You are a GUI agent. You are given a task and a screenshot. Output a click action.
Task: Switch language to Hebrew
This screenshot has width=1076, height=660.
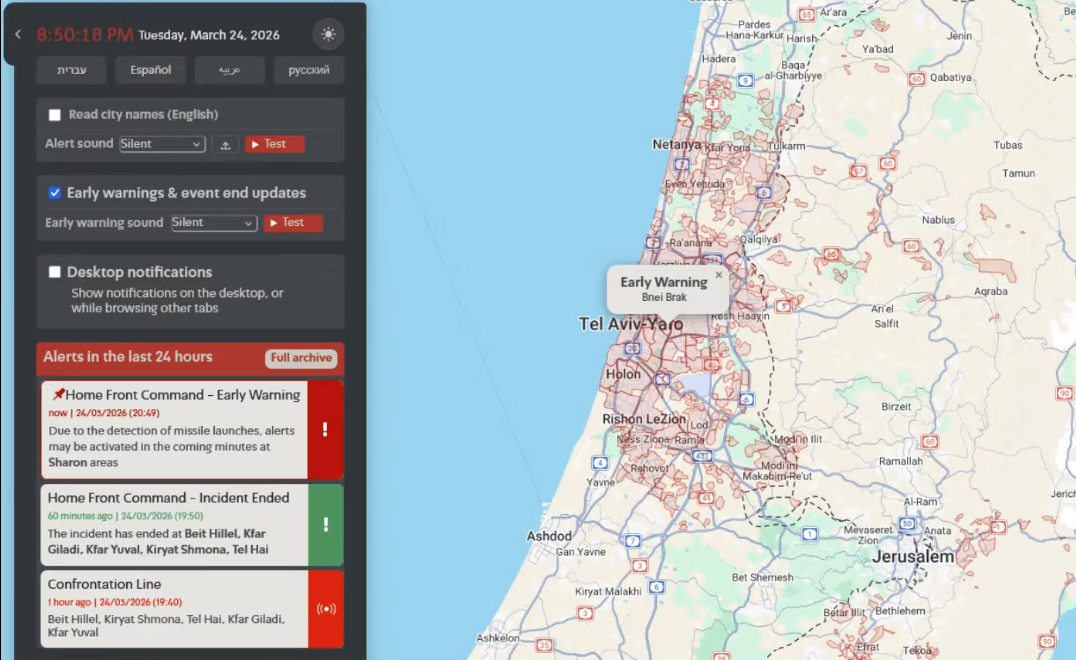coord(71,70)
